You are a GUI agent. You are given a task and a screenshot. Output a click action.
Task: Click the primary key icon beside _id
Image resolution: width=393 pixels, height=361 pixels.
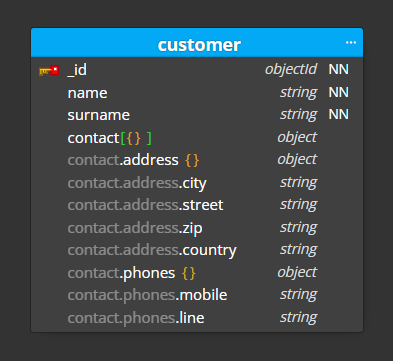[x=49, y=71]
